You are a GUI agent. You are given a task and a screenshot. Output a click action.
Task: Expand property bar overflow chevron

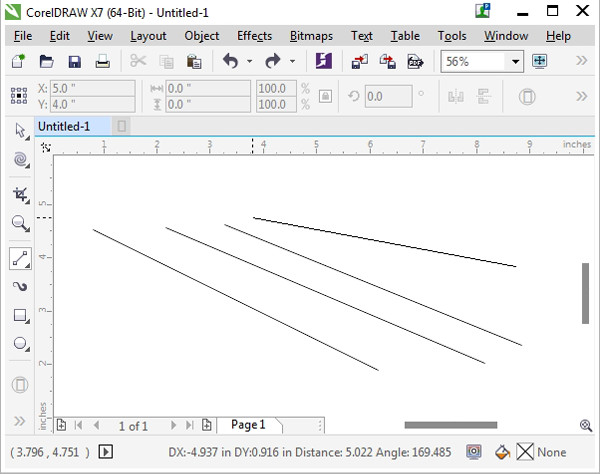point(582,96)
